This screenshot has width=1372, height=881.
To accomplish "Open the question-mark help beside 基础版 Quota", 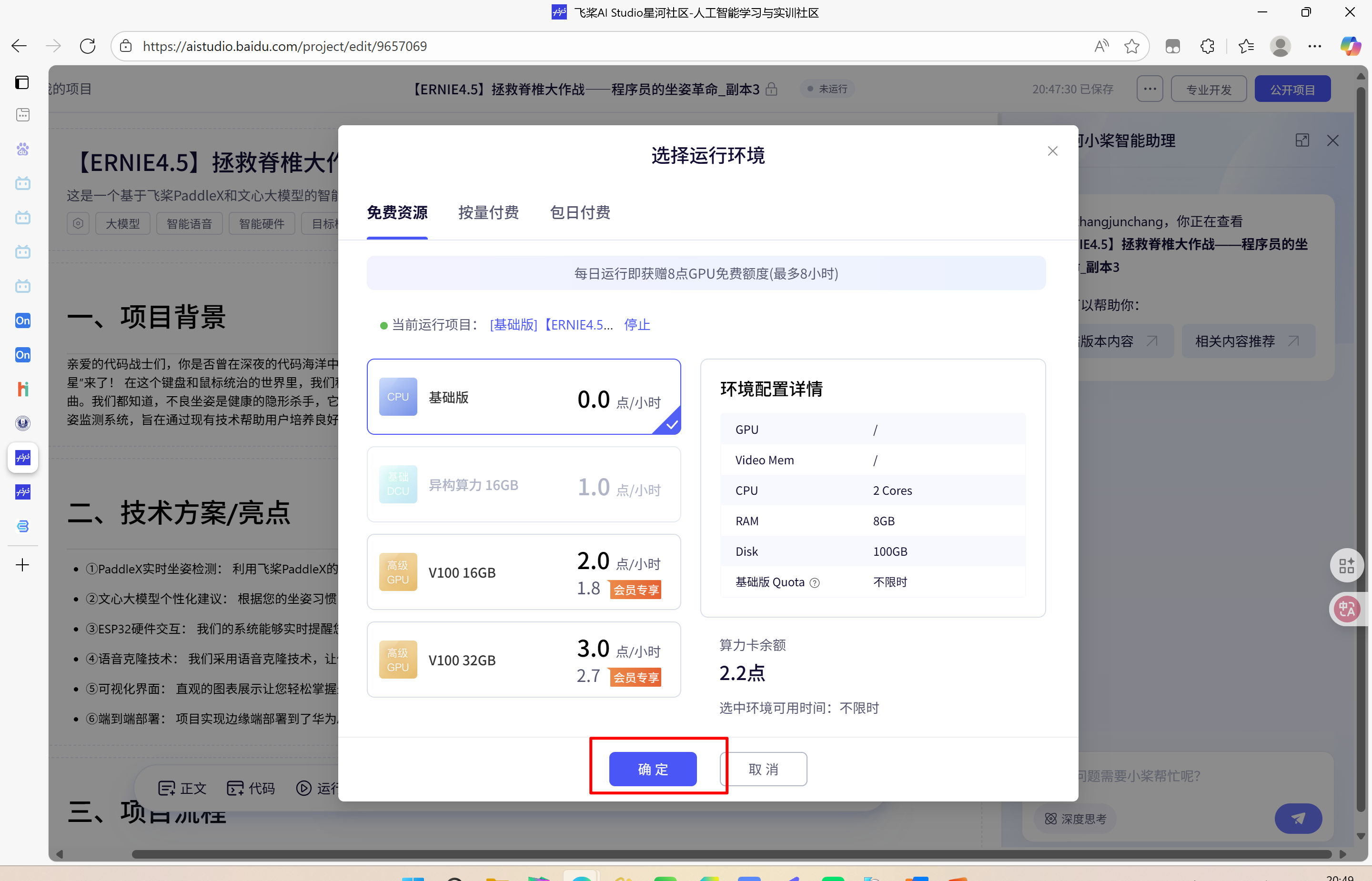I will coord(815,582).
